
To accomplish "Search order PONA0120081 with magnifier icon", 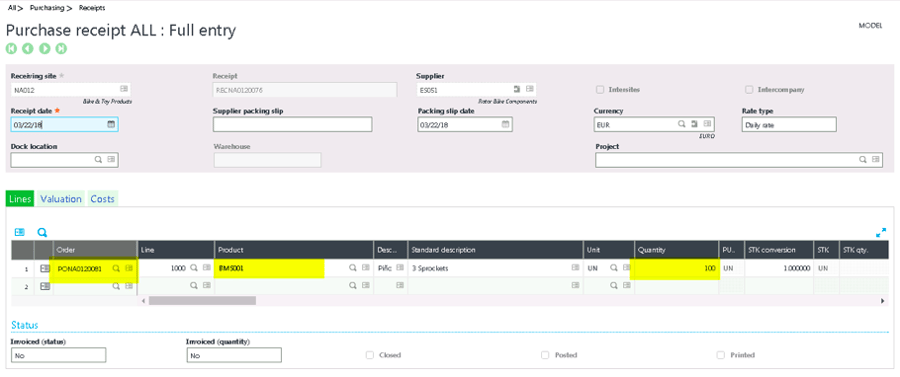I will coord(116,268).
